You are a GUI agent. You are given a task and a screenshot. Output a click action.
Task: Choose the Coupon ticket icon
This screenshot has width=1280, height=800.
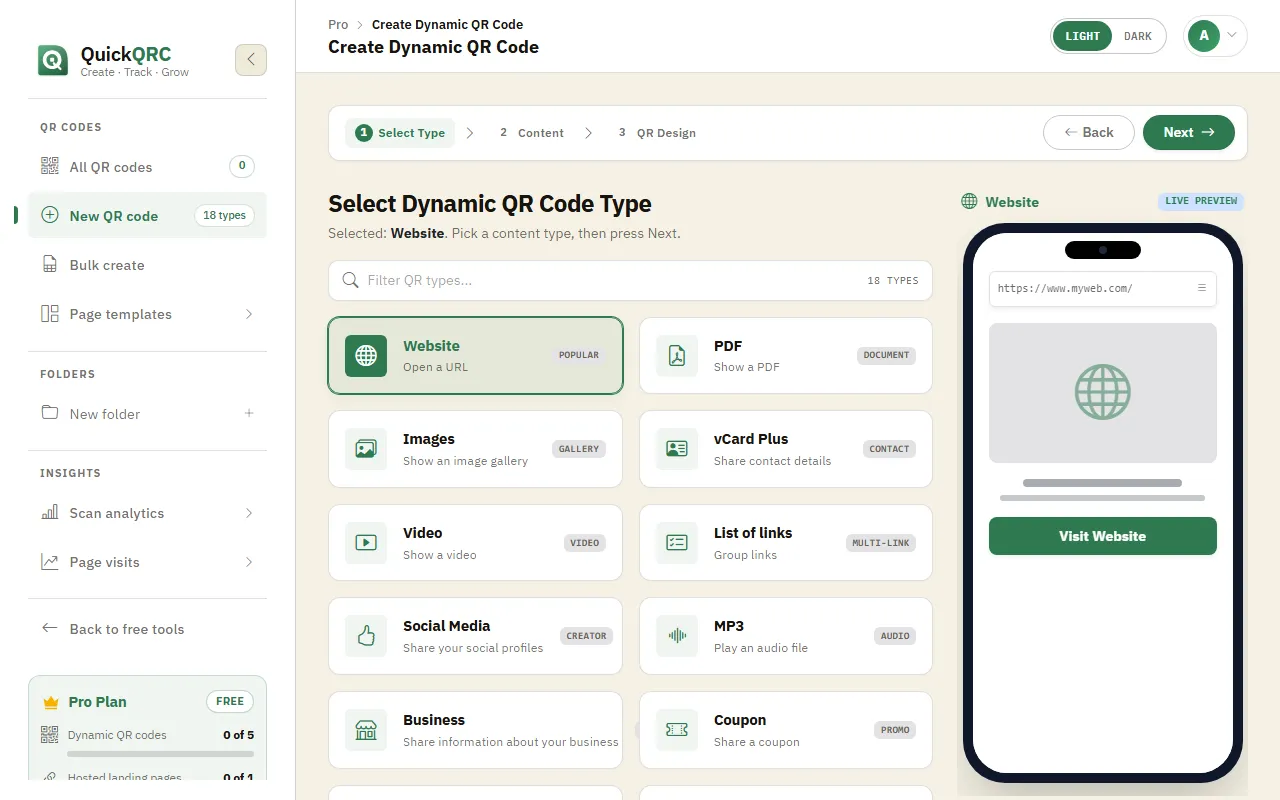[677, 730]
